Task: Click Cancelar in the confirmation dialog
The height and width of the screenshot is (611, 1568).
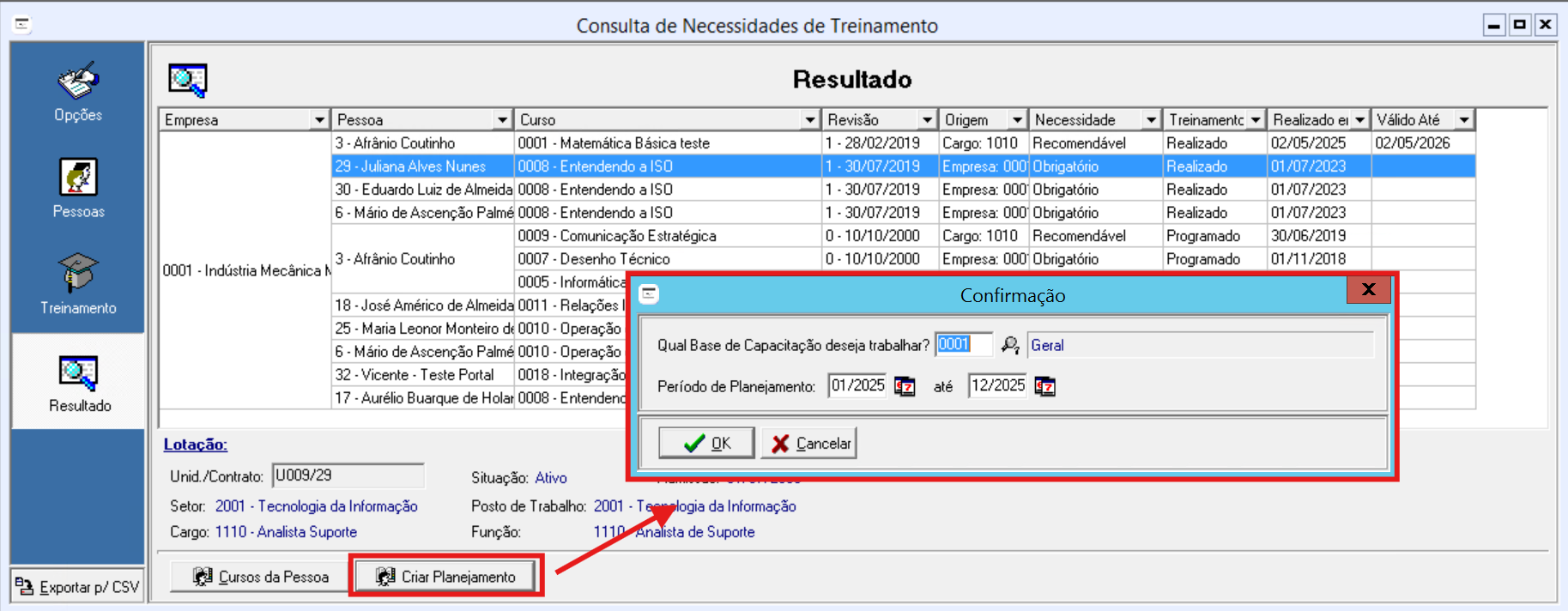Action: (x=809, y=443)
